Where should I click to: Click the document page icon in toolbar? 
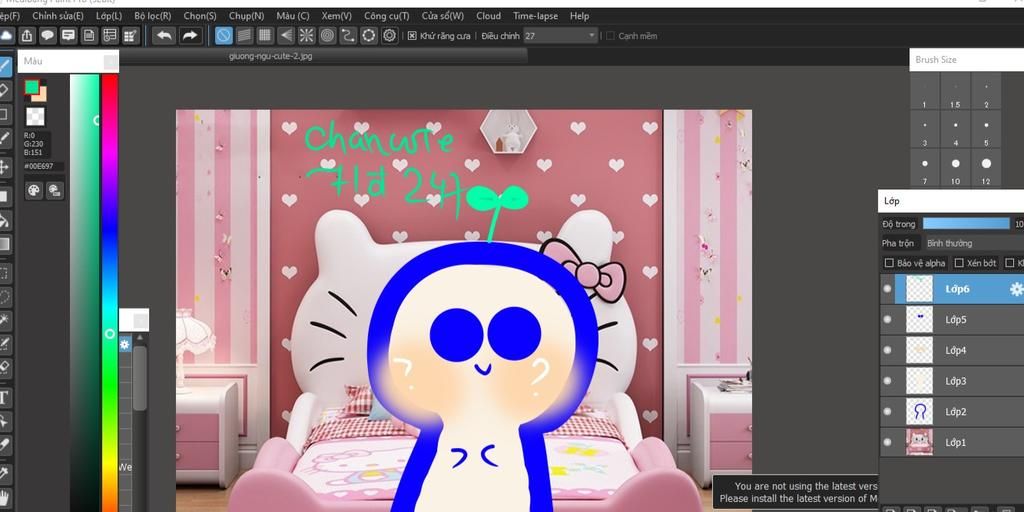coord(89,35)
